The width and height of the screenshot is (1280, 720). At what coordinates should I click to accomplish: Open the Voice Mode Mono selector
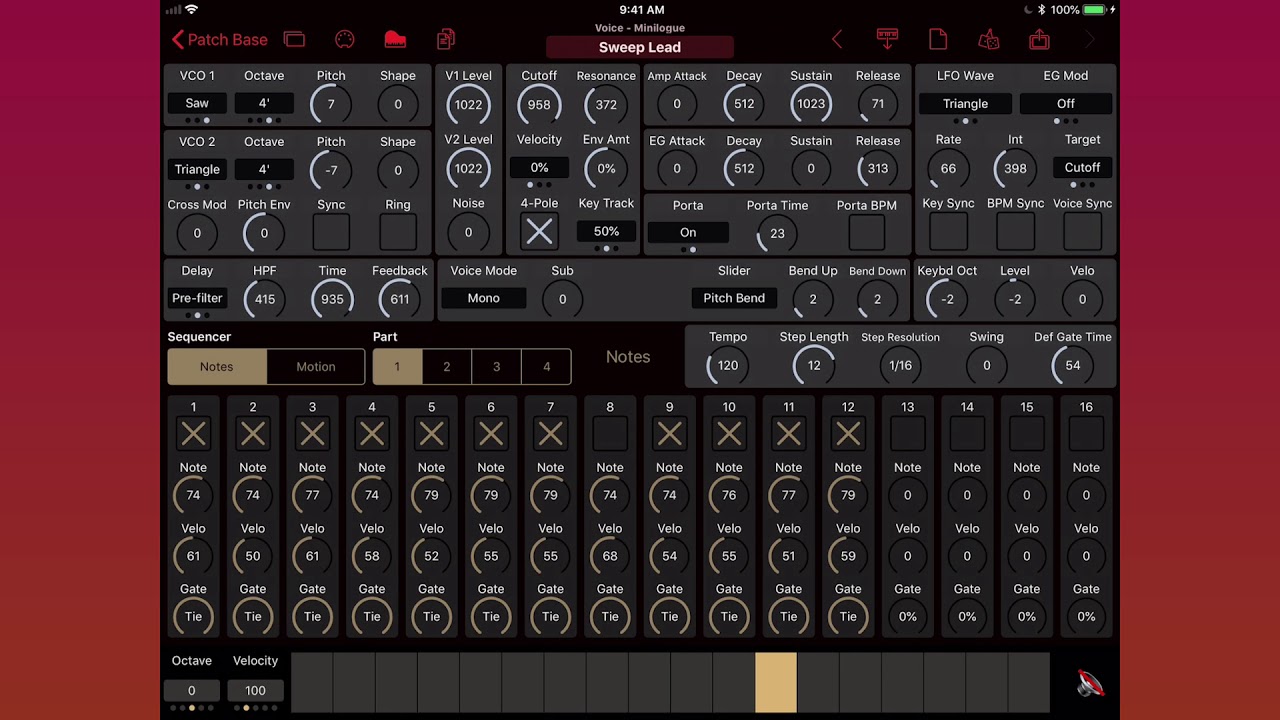(x=483, y=298)
